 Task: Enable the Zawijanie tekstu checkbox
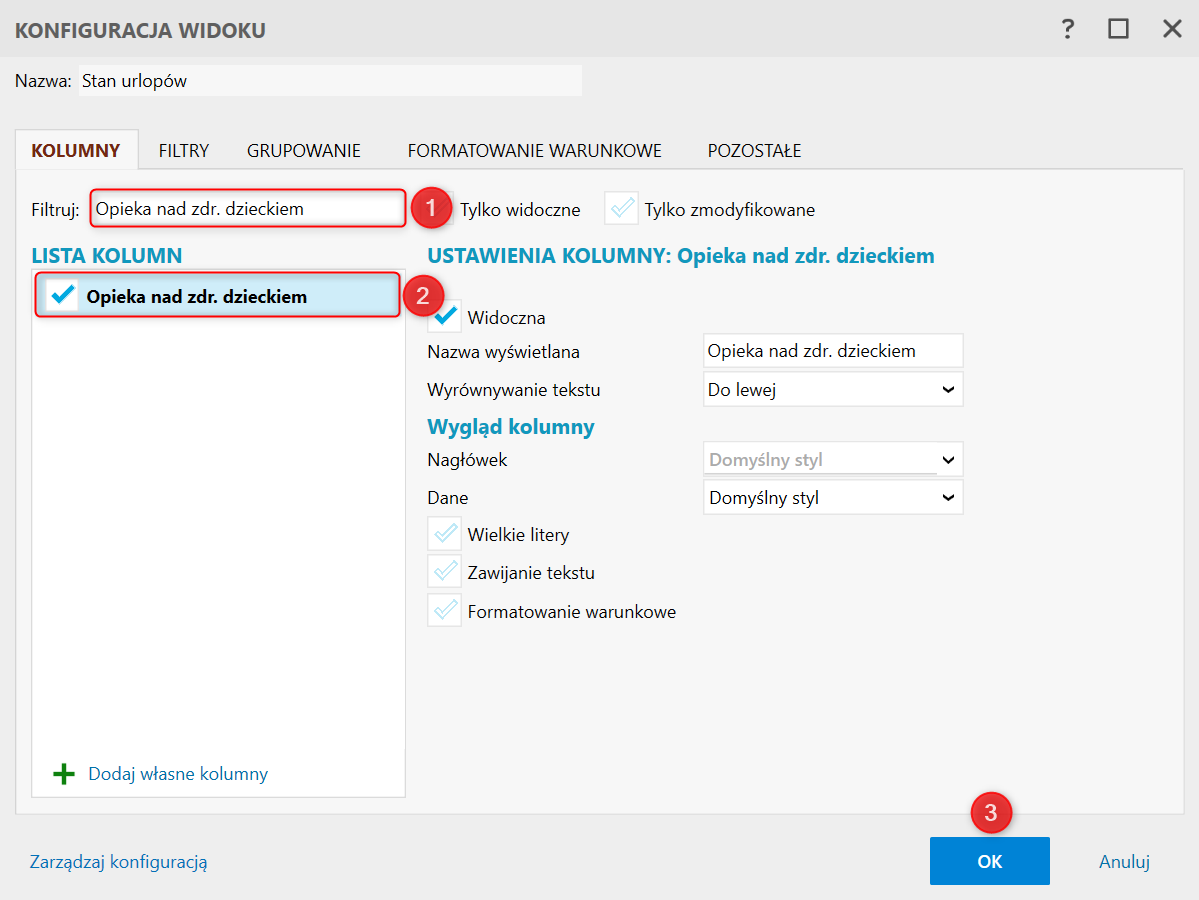pyautogui.click(x=444, y=572)
